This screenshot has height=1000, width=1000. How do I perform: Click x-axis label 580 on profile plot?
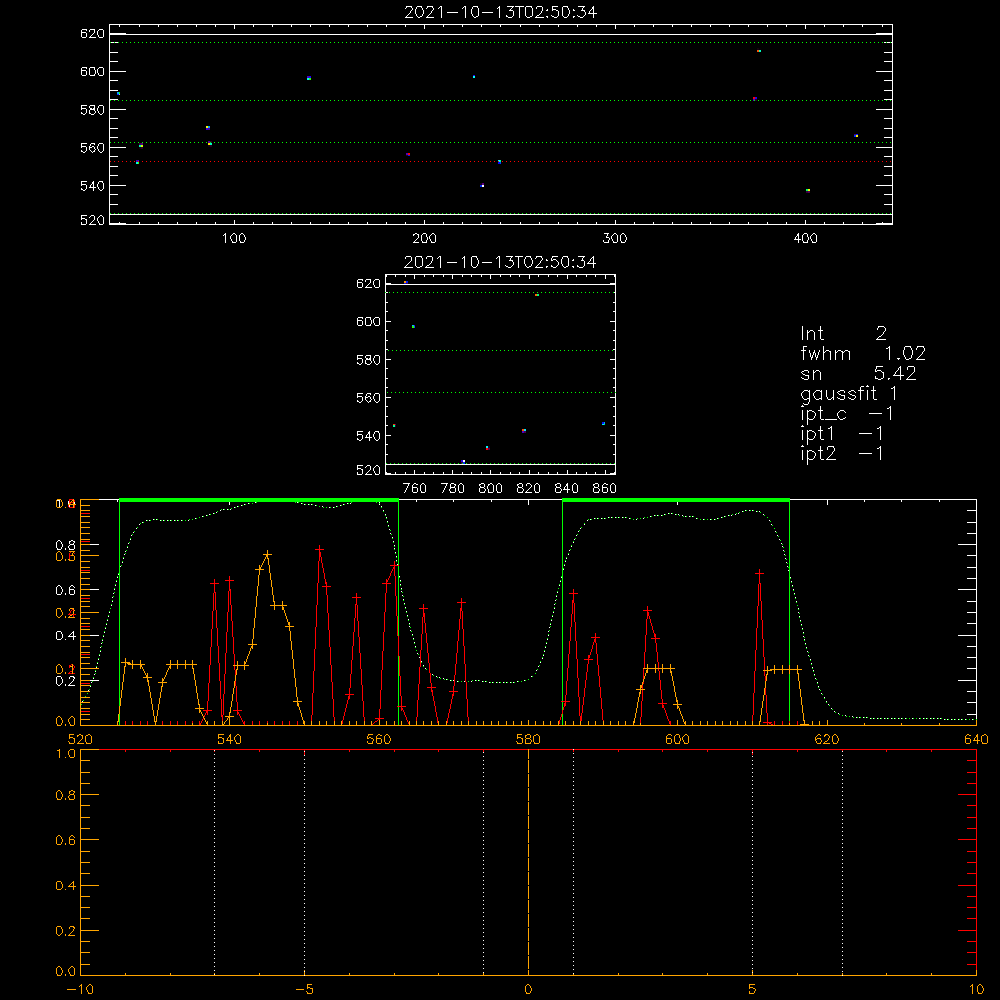pos(528,739)
